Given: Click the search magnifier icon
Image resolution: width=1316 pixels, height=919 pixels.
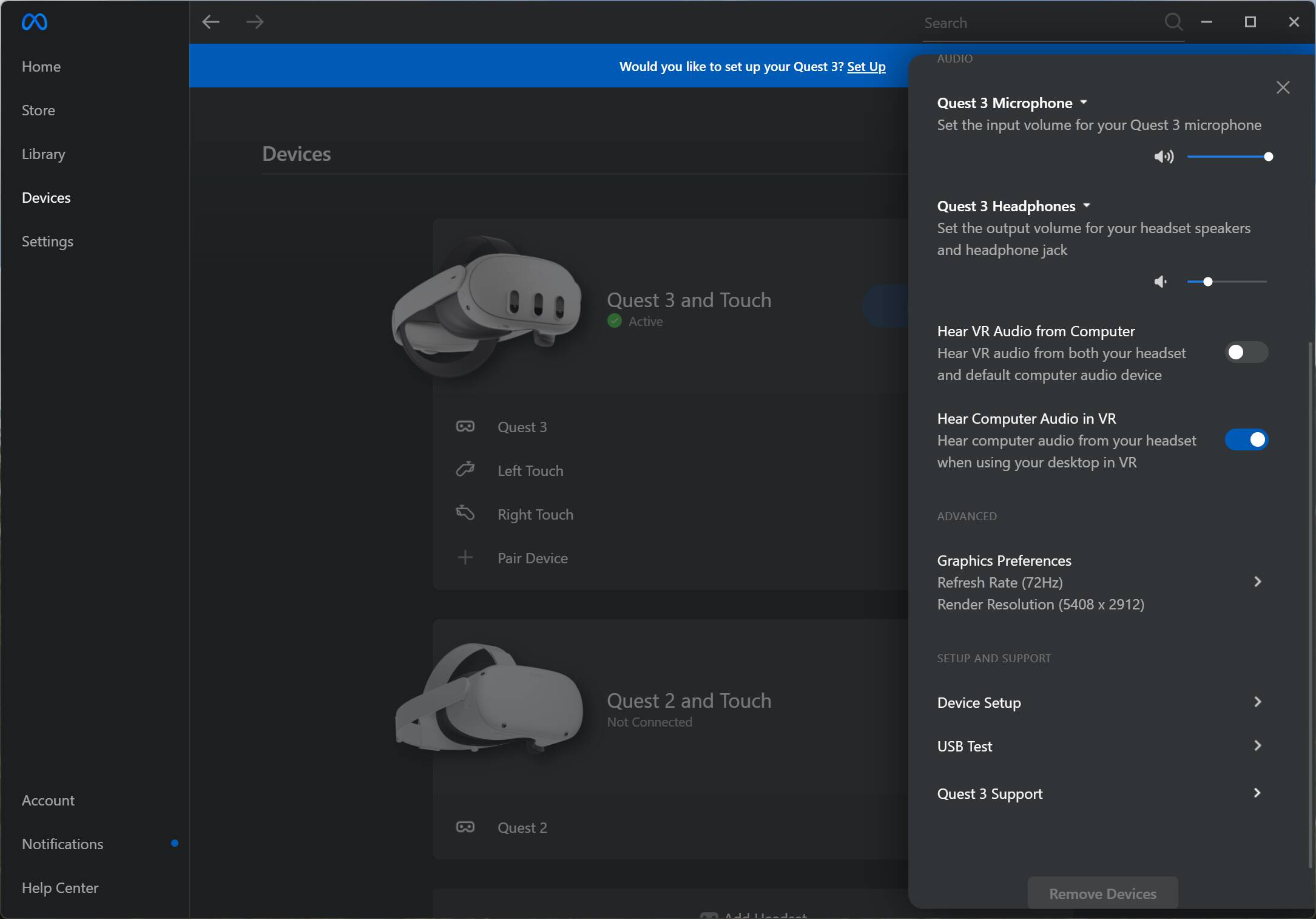Looking at the screenshot, I should point(1173,22).
